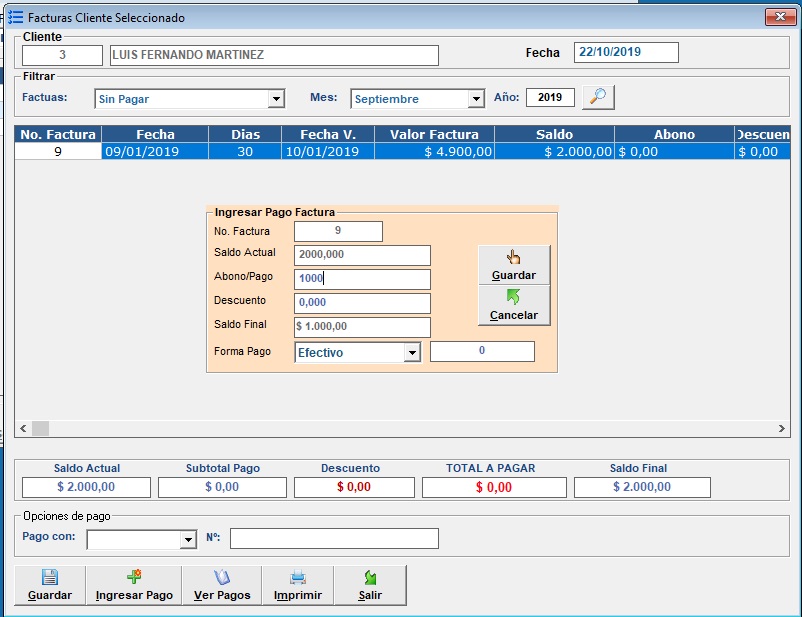Click the Abono/Pago input field
Viewport: 802px width, 617px height.
tap(362, 279)
